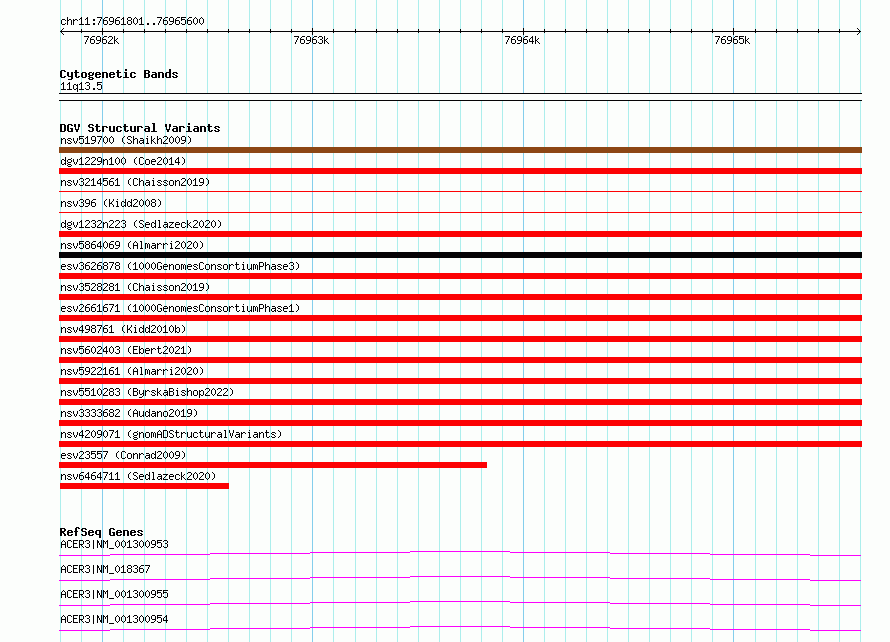890x642 pixels.
Task: Open dgv1229n100 (Coe2014) variant label
Action: (123, 161)
